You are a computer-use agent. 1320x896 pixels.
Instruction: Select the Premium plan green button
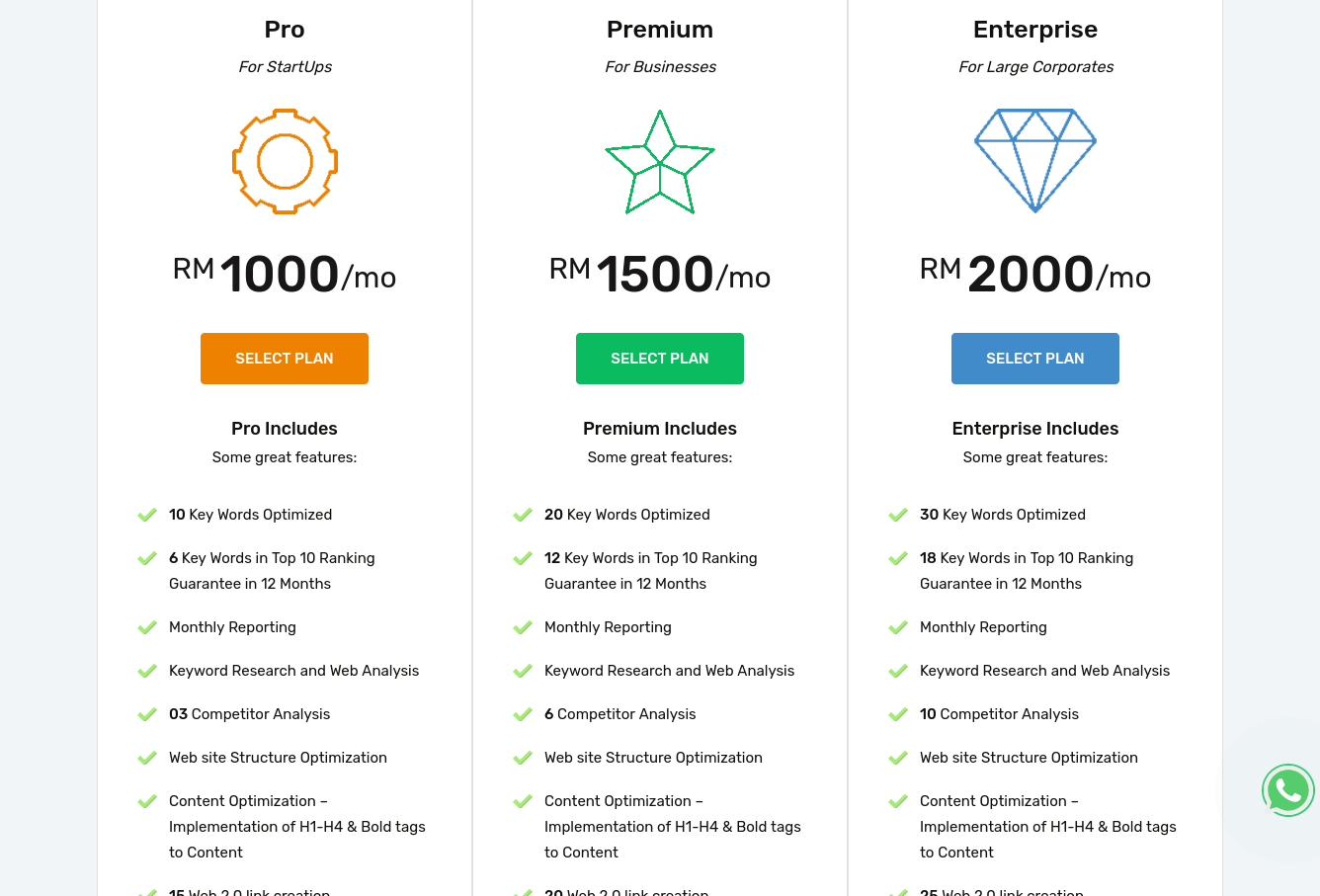[660, 359]
